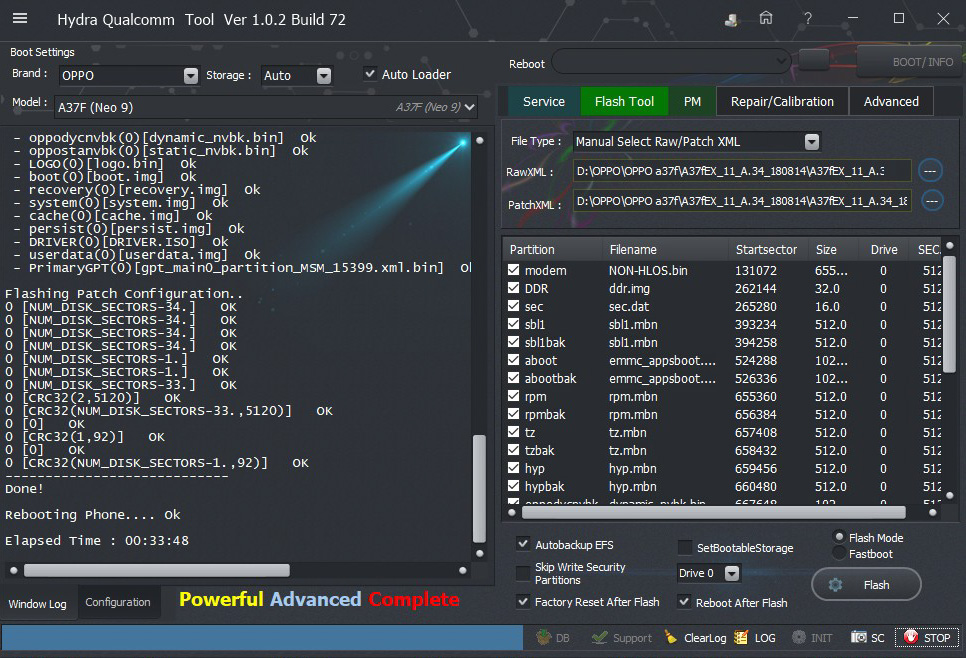This screenshot has height=658, width=966.
Task: Click the Drive column header
Action: 884,250
